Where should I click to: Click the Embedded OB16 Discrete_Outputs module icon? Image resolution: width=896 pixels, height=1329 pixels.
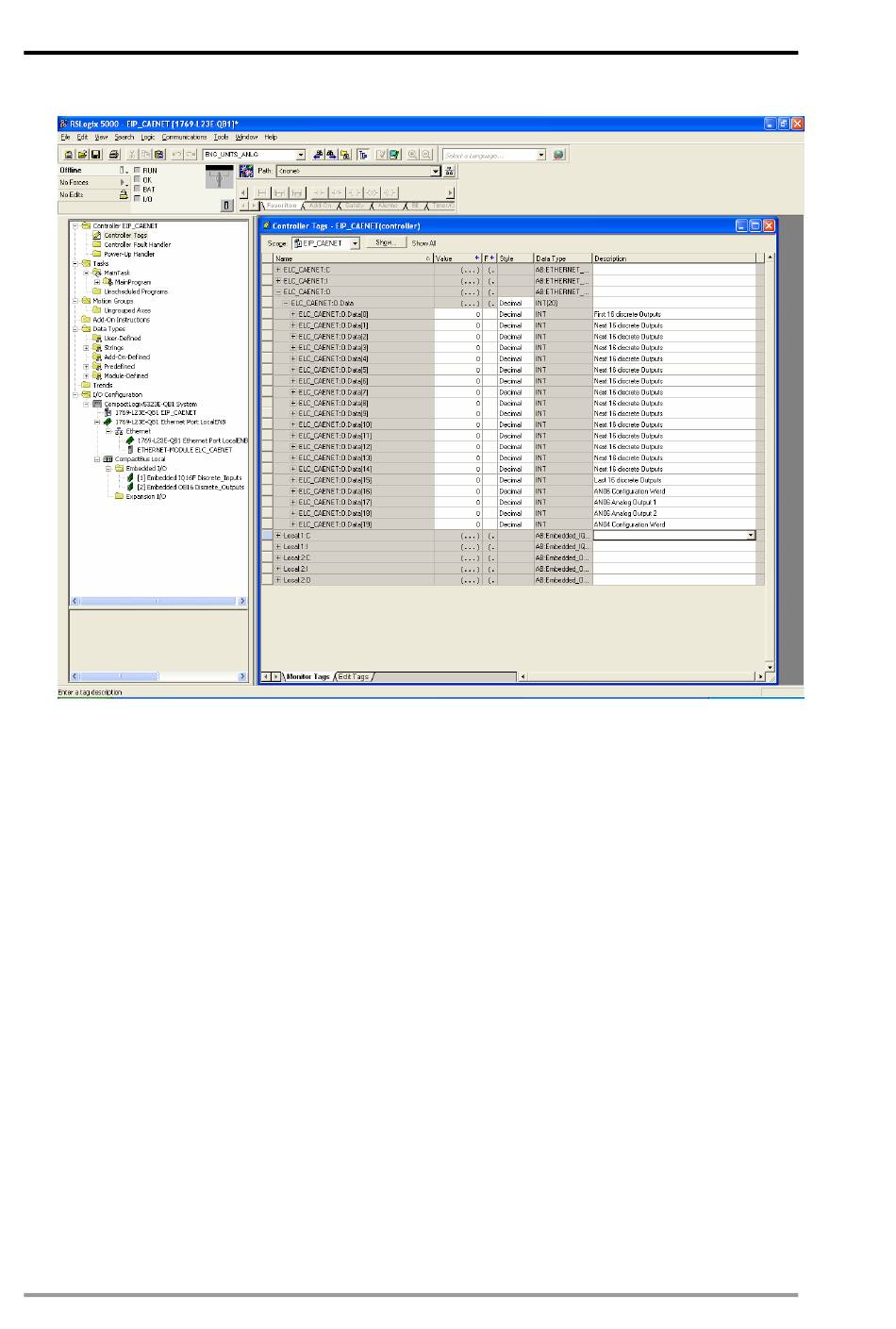coord(131,488)
